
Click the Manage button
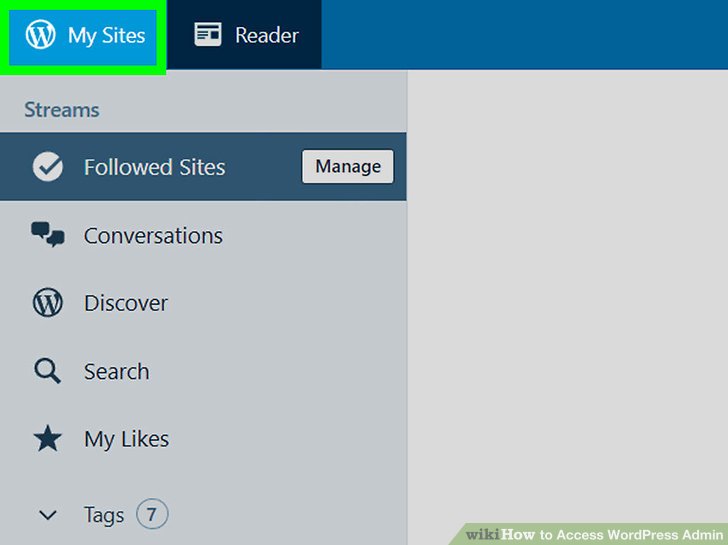348,166
